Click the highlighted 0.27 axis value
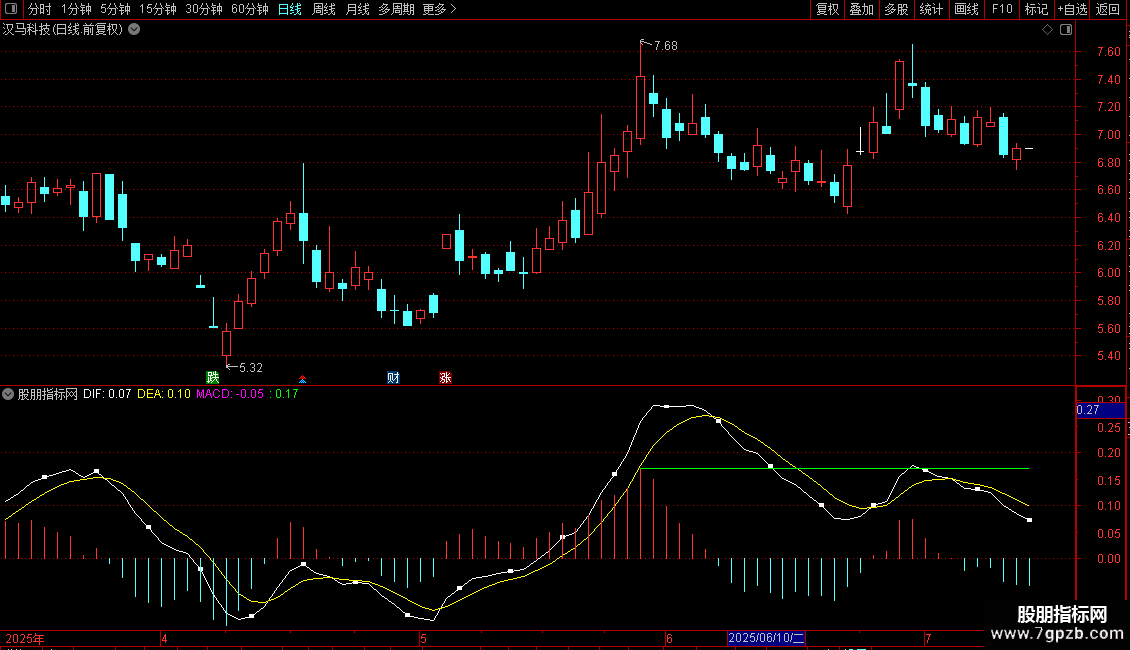 click(1100, 410)
